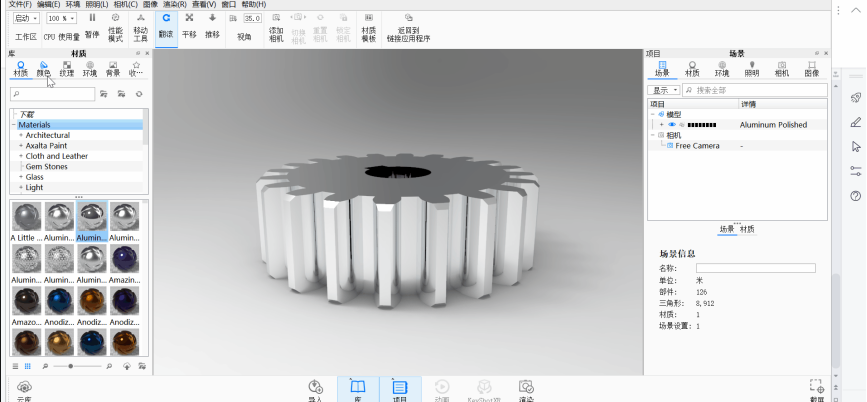Open the 启动 workspace dropdown
The width and height of the screenshot is (867, 402).
(26, 18)
